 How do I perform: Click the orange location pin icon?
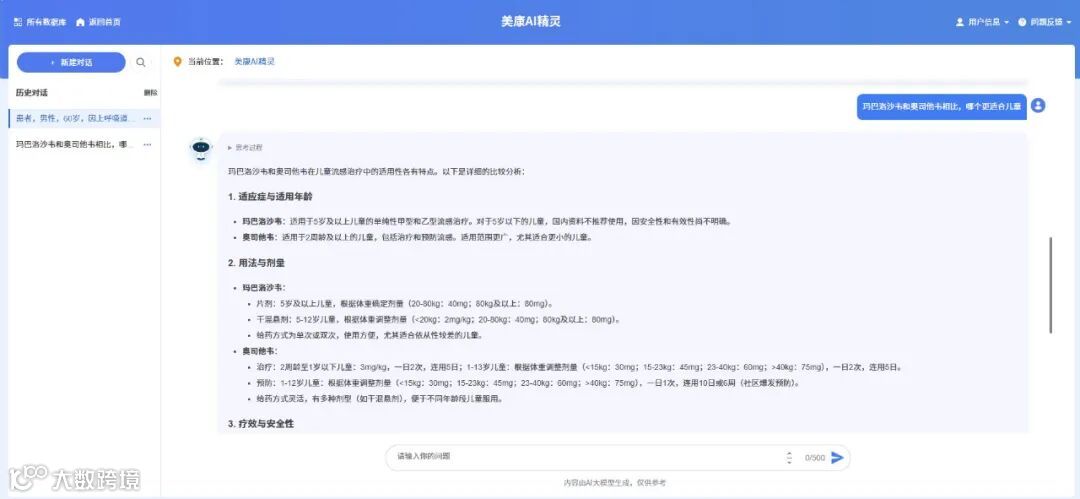click(x=178, y=61)
